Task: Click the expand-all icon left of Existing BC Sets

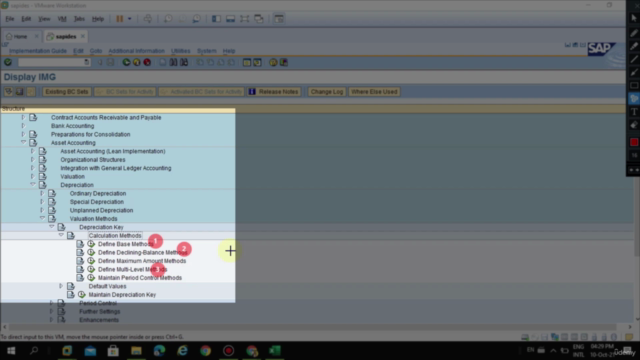Action: pyautogui.click(x=9, y=91)
